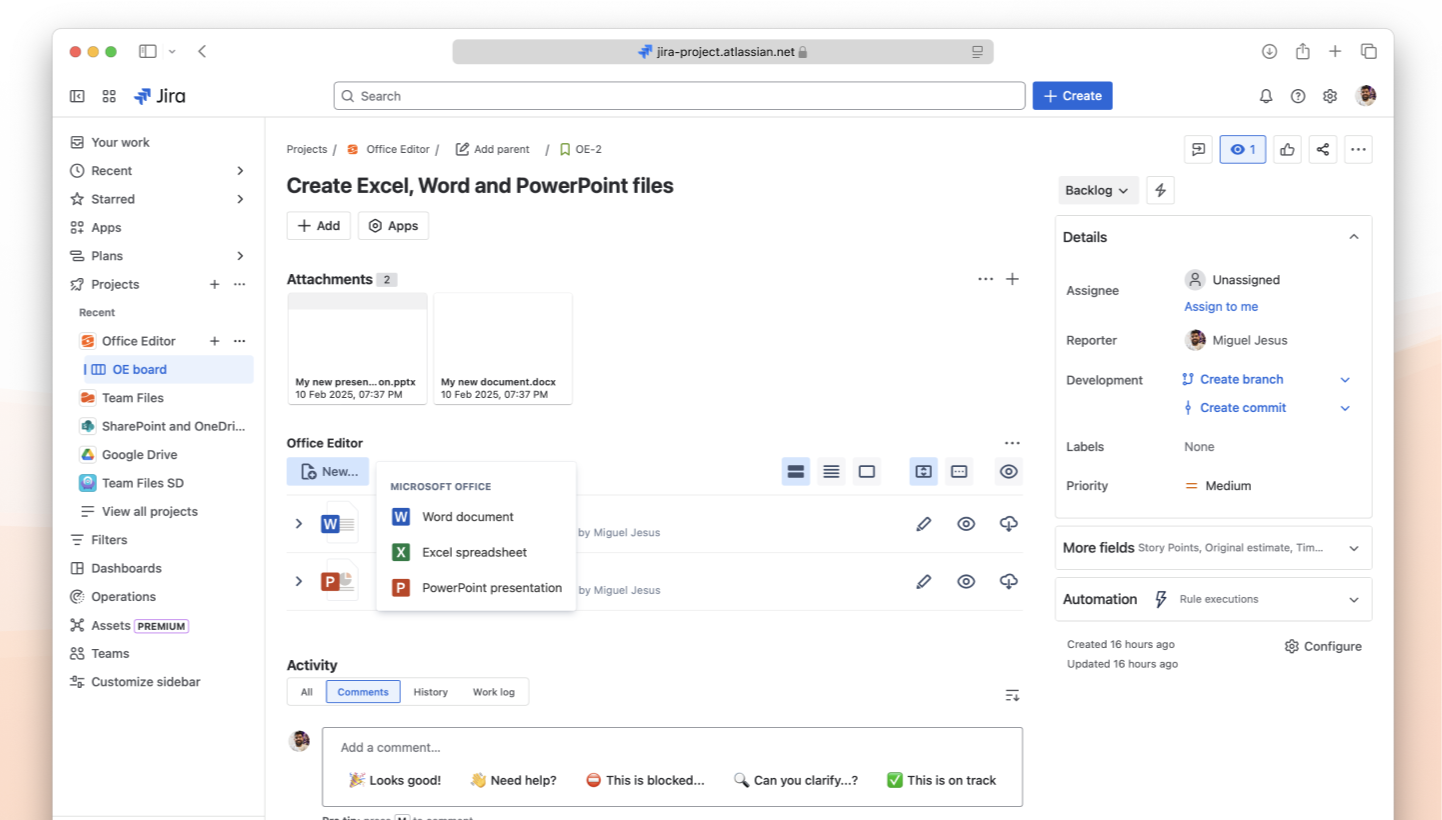Switch Office Editor to the compact list view
1442x820 pixels.
(831, 471)
